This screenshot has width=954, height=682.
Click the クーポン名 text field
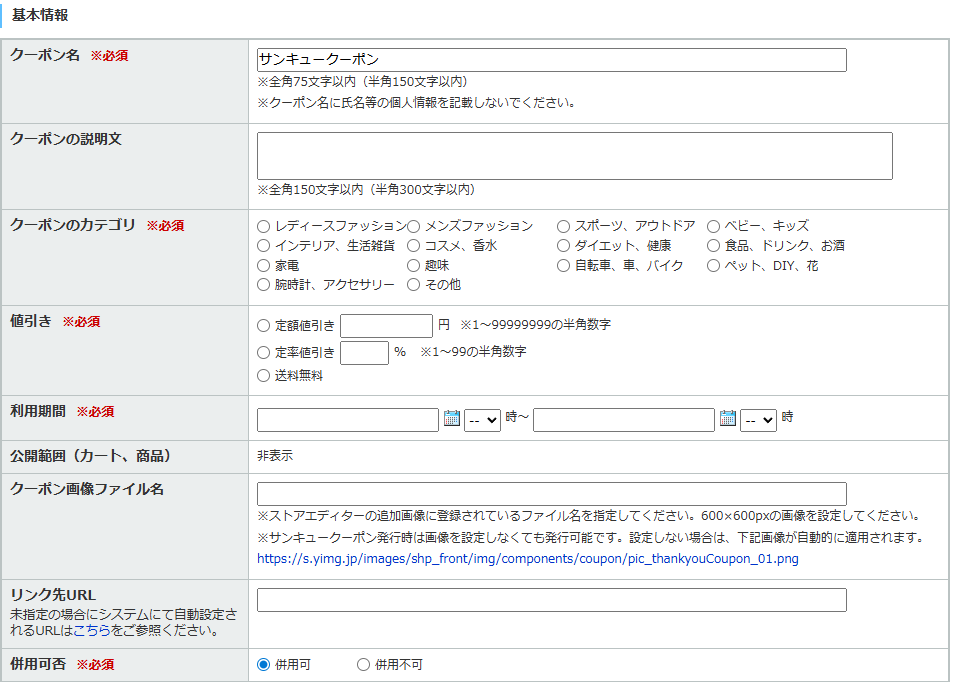point(551,60)
